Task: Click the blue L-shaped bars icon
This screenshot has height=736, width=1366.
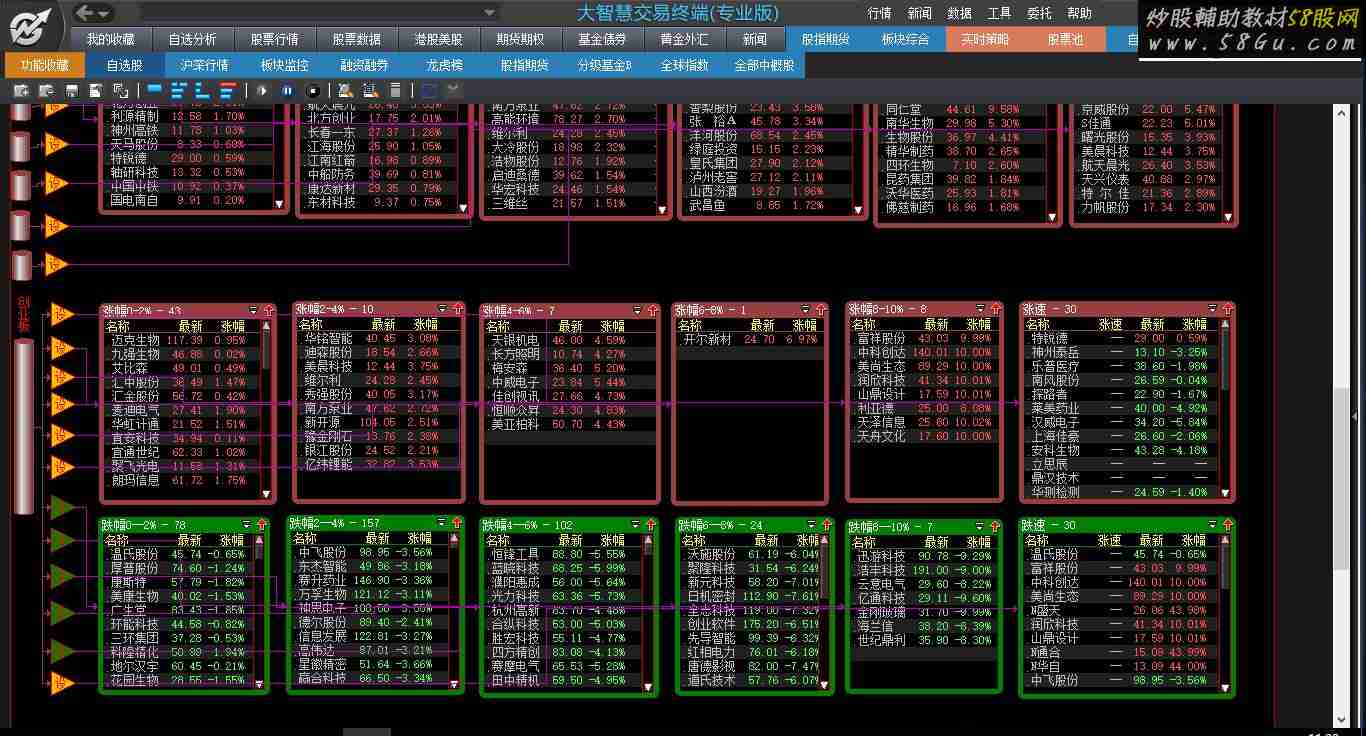Action: click(201, 90)
